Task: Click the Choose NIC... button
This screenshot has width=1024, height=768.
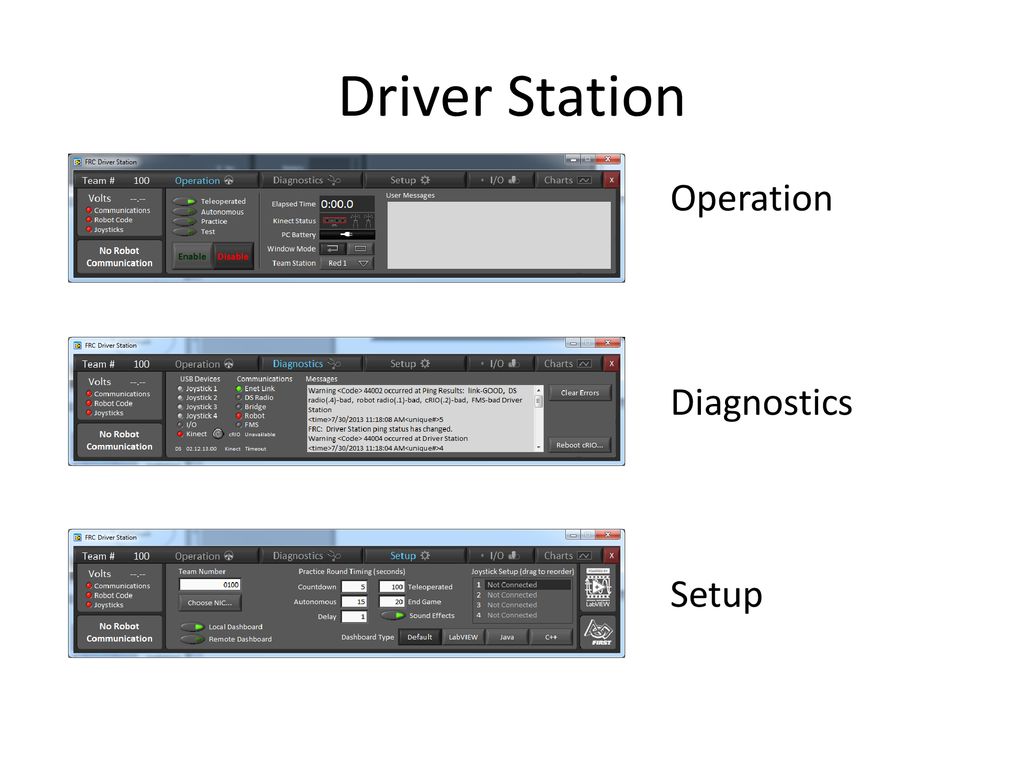Action: (x=210, y=603)
